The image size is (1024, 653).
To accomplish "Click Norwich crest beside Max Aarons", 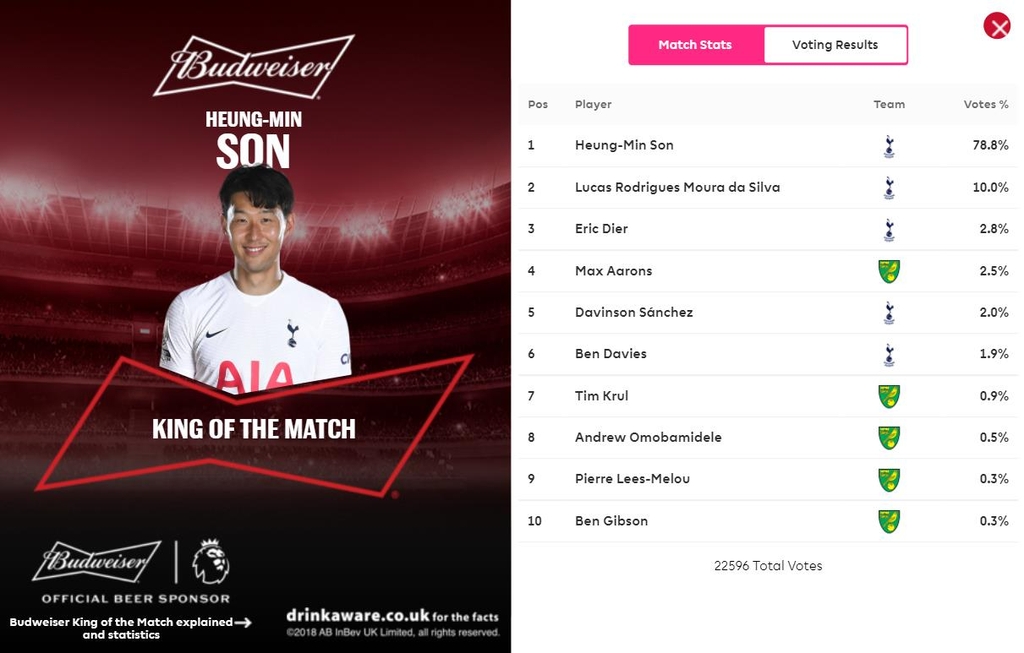I will 889,271.
